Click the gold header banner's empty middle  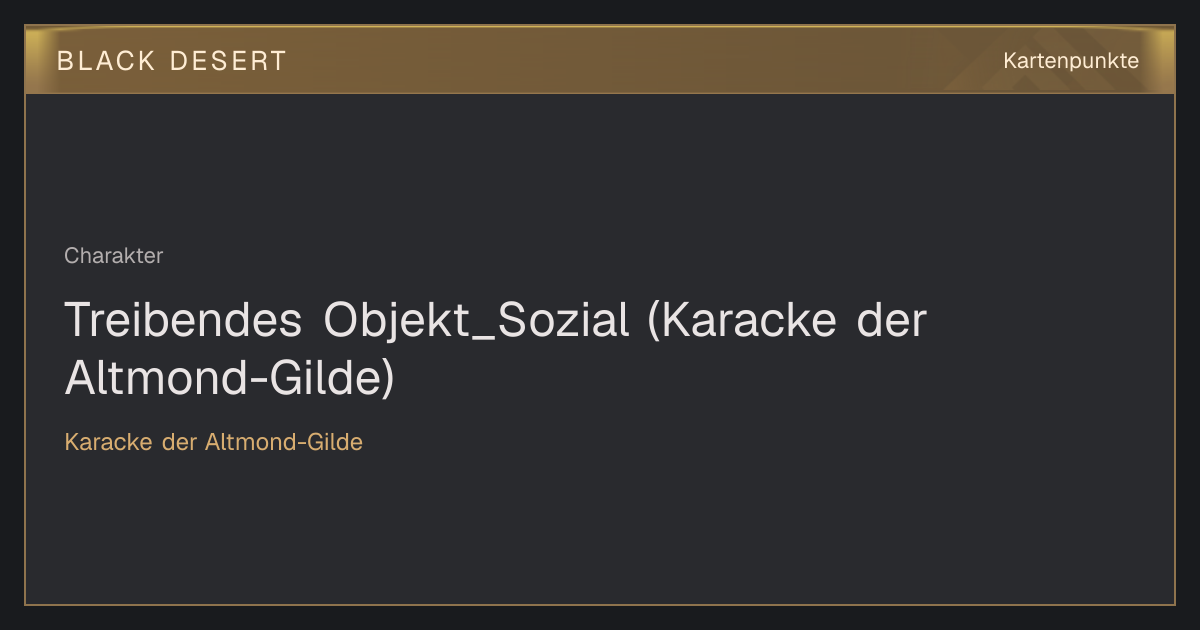click(640, 60)
